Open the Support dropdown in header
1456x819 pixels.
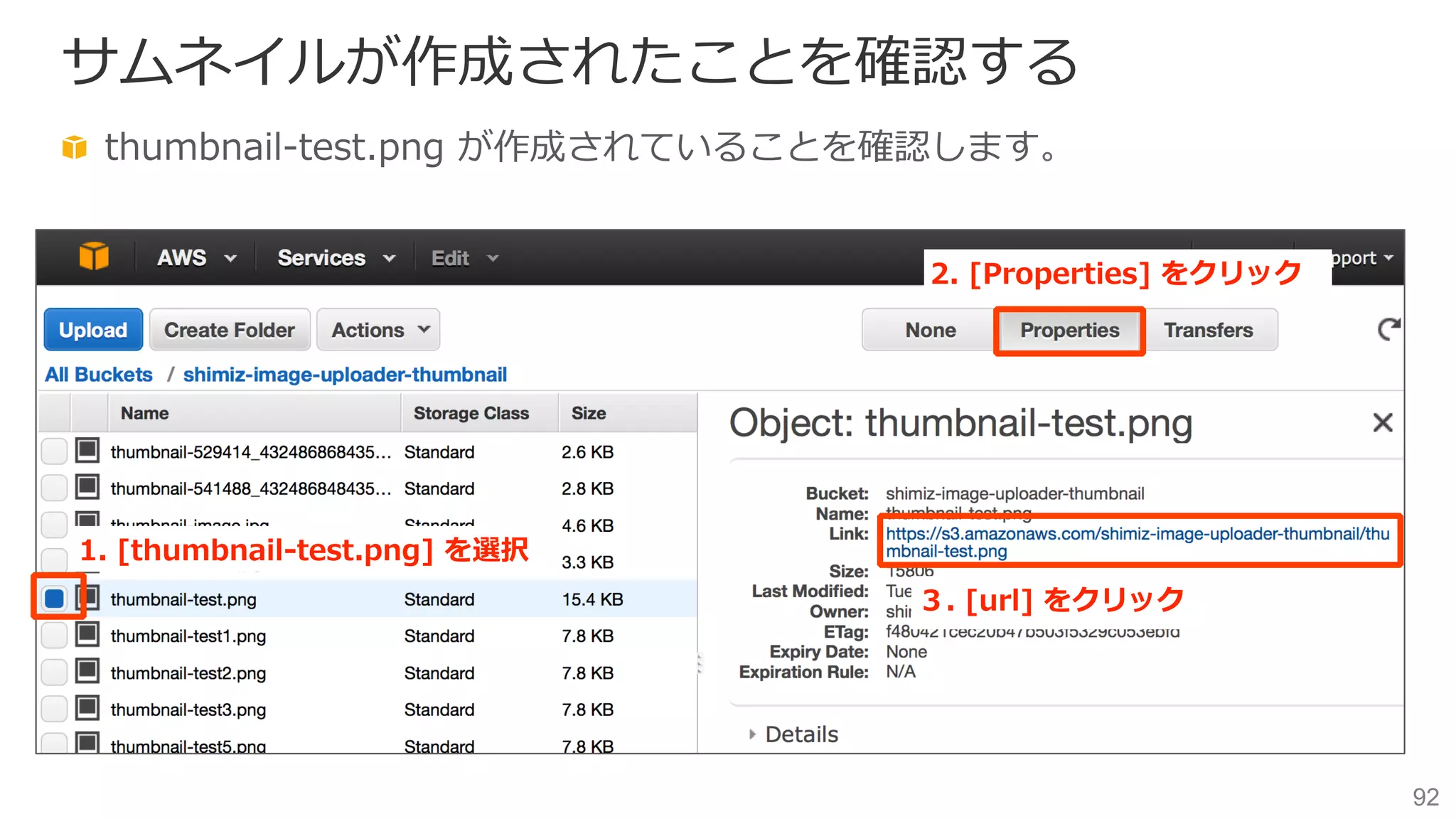[1362, 257]
